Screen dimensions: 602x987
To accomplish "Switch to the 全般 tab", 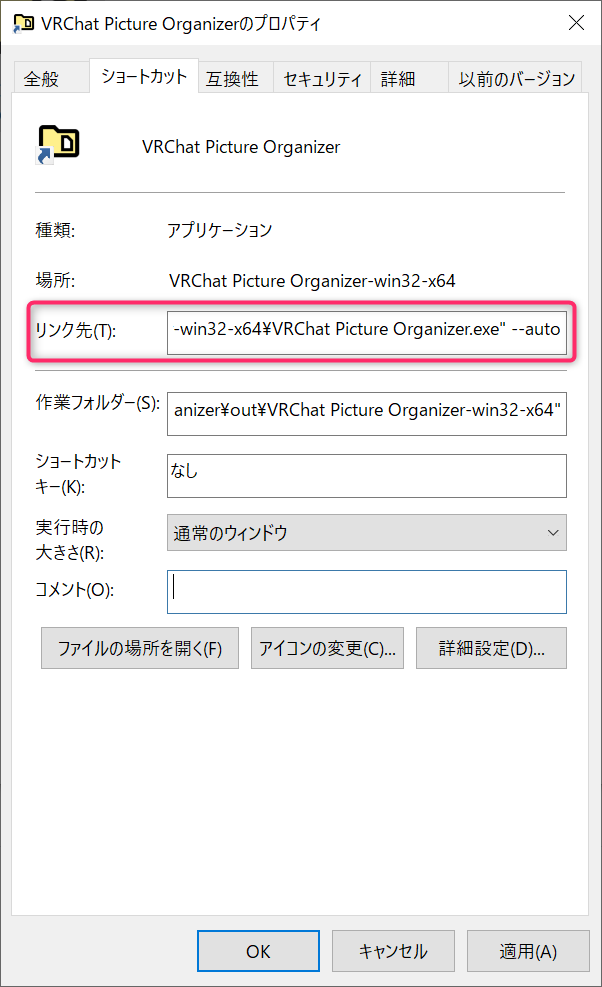I will pyautogui.click(x=50, y=79).
